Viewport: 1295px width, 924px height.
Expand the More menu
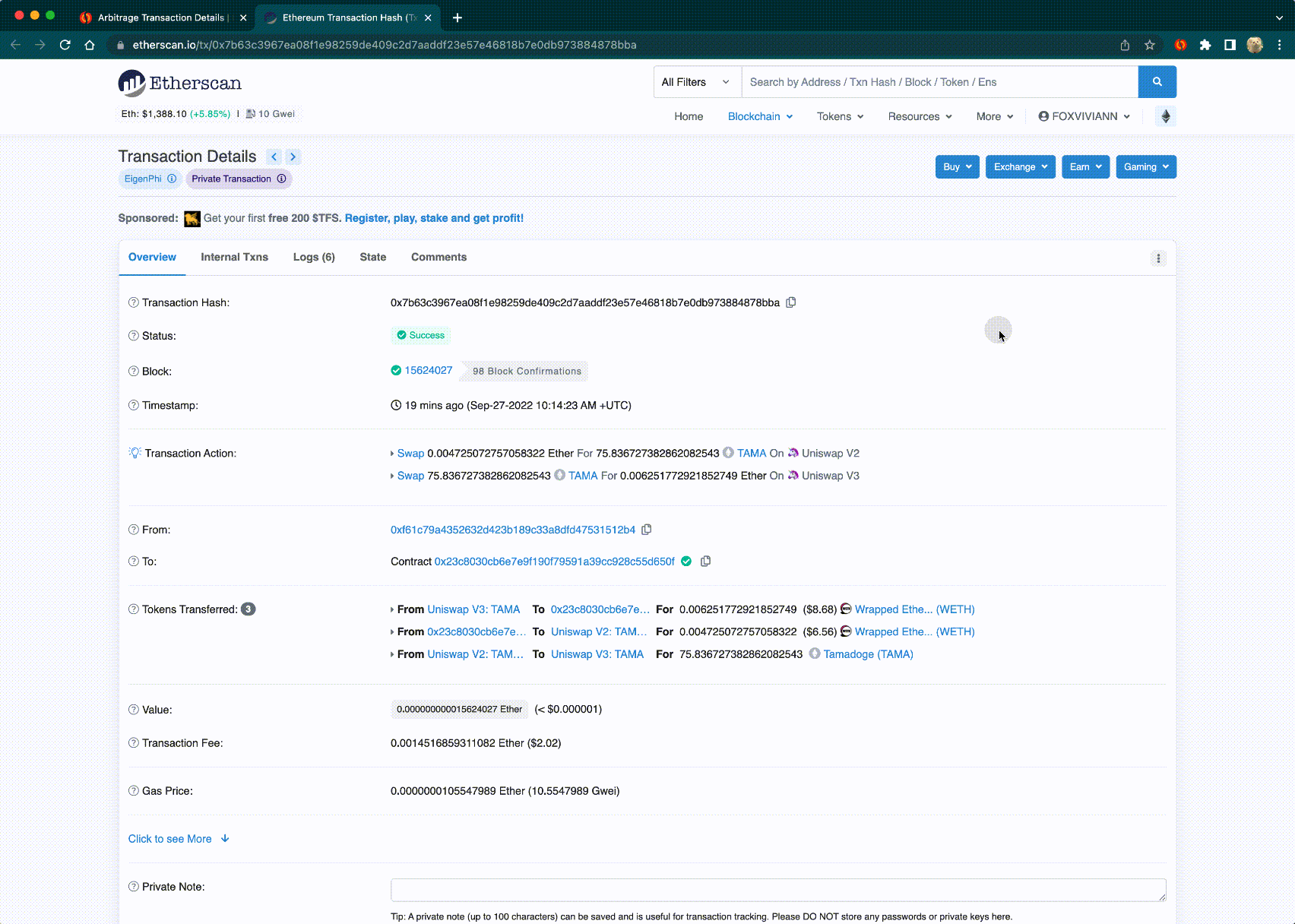pos(995,116)
